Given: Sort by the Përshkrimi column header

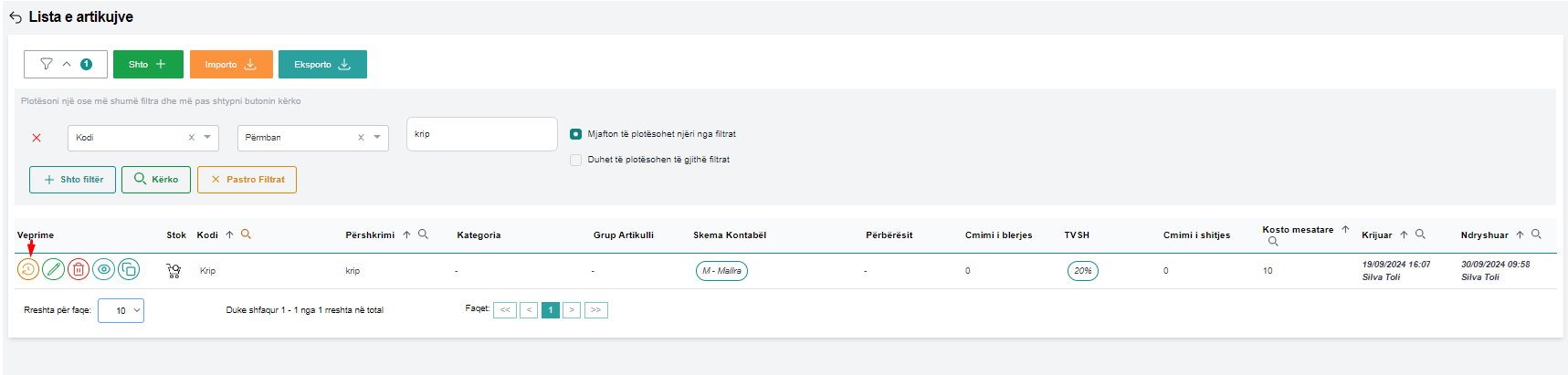Looking at the screenshot, I should pyautogui.click(x=370, y=235).
